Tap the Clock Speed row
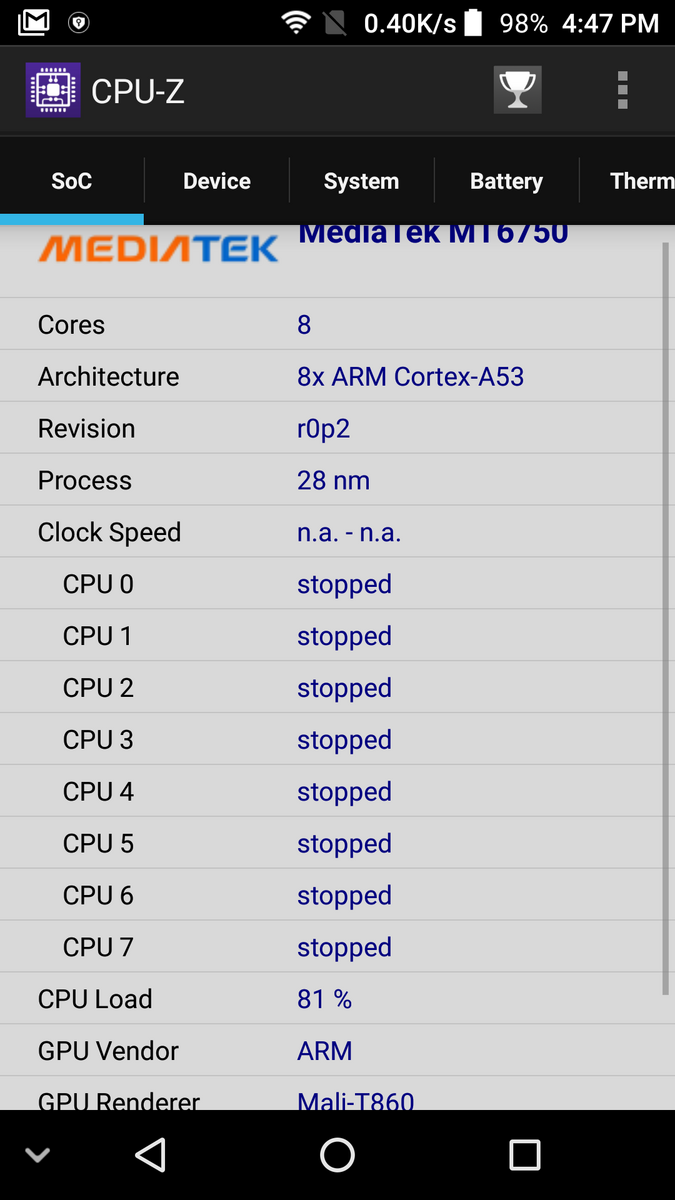The width and height of the screenshot is (675, 1200). tap(330, 532)
